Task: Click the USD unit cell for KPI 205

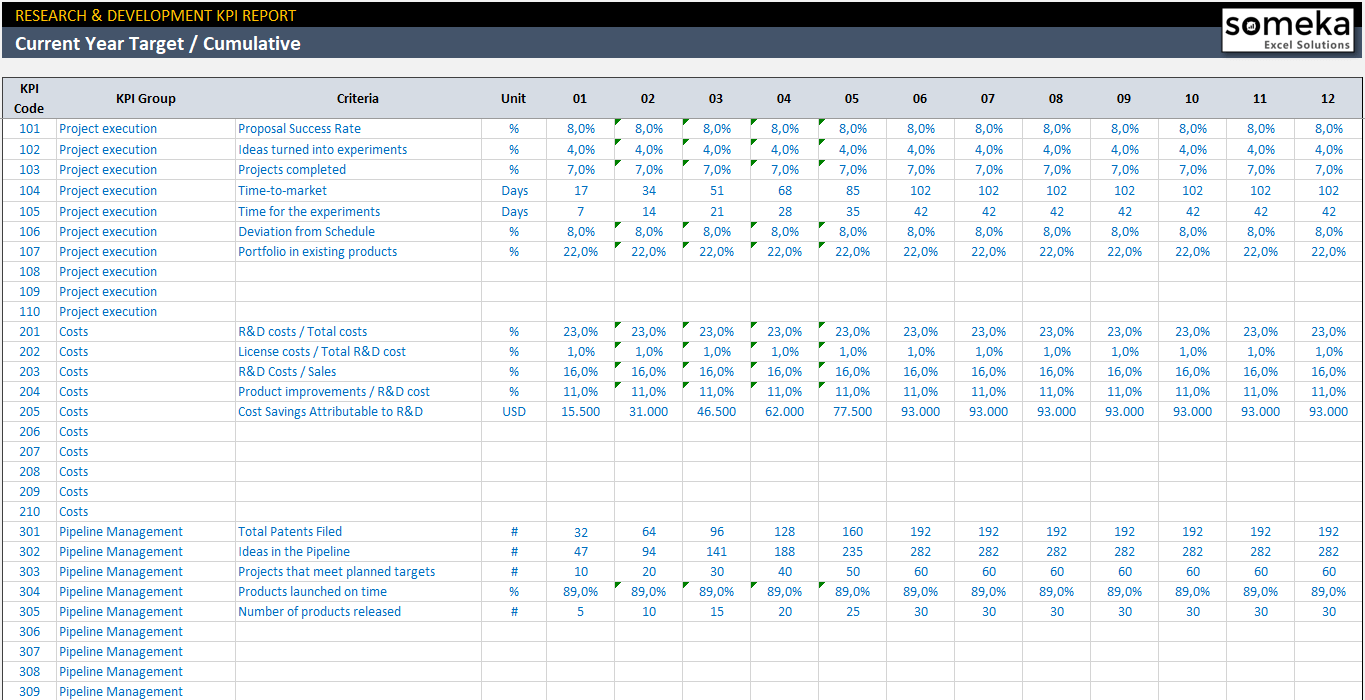Action: coord(513,411)
